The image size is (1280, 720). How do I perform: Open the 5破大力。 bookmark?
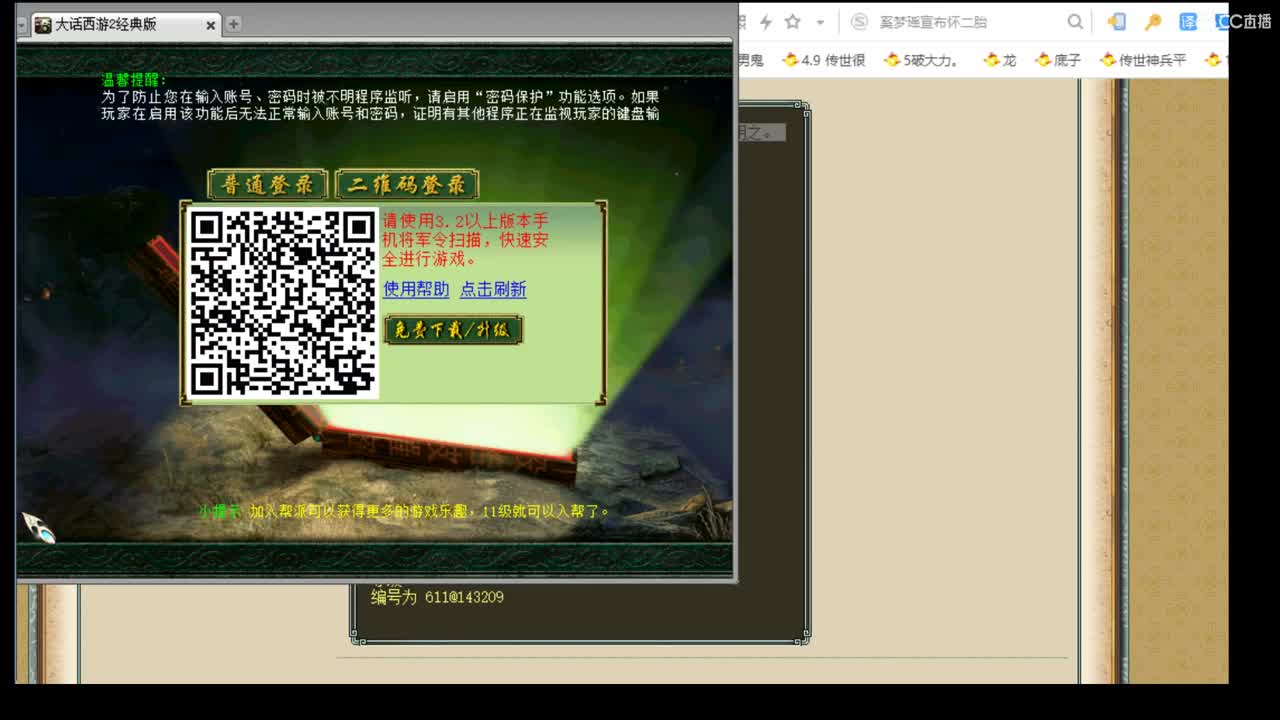[921, 60]
